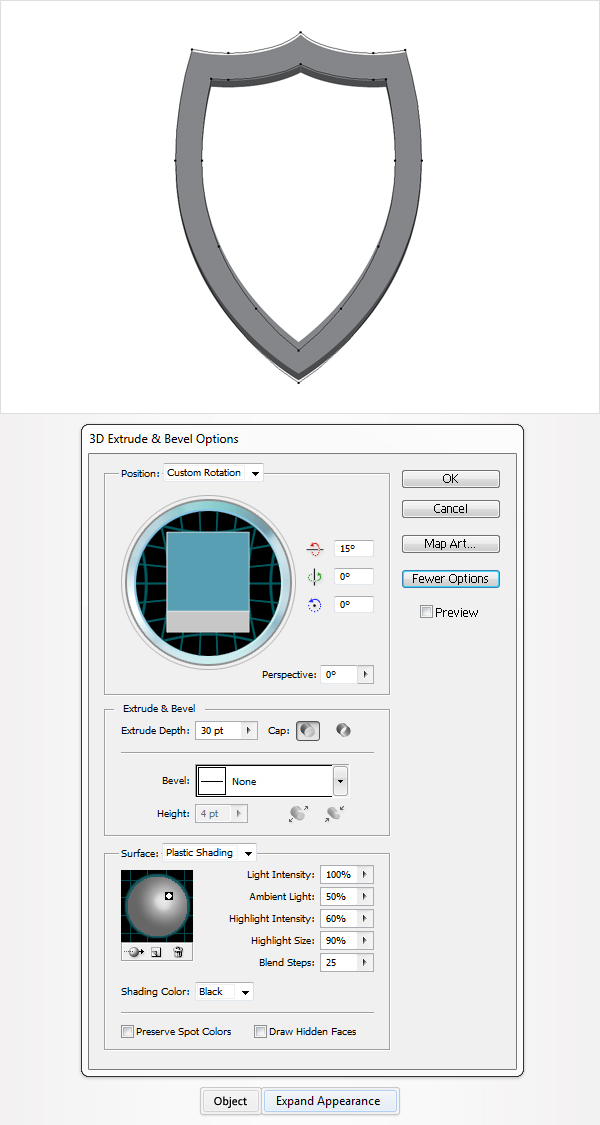600x1125 pixels.
Task: Click Blend Steps 25 field
Action: (x=339, y=963)
